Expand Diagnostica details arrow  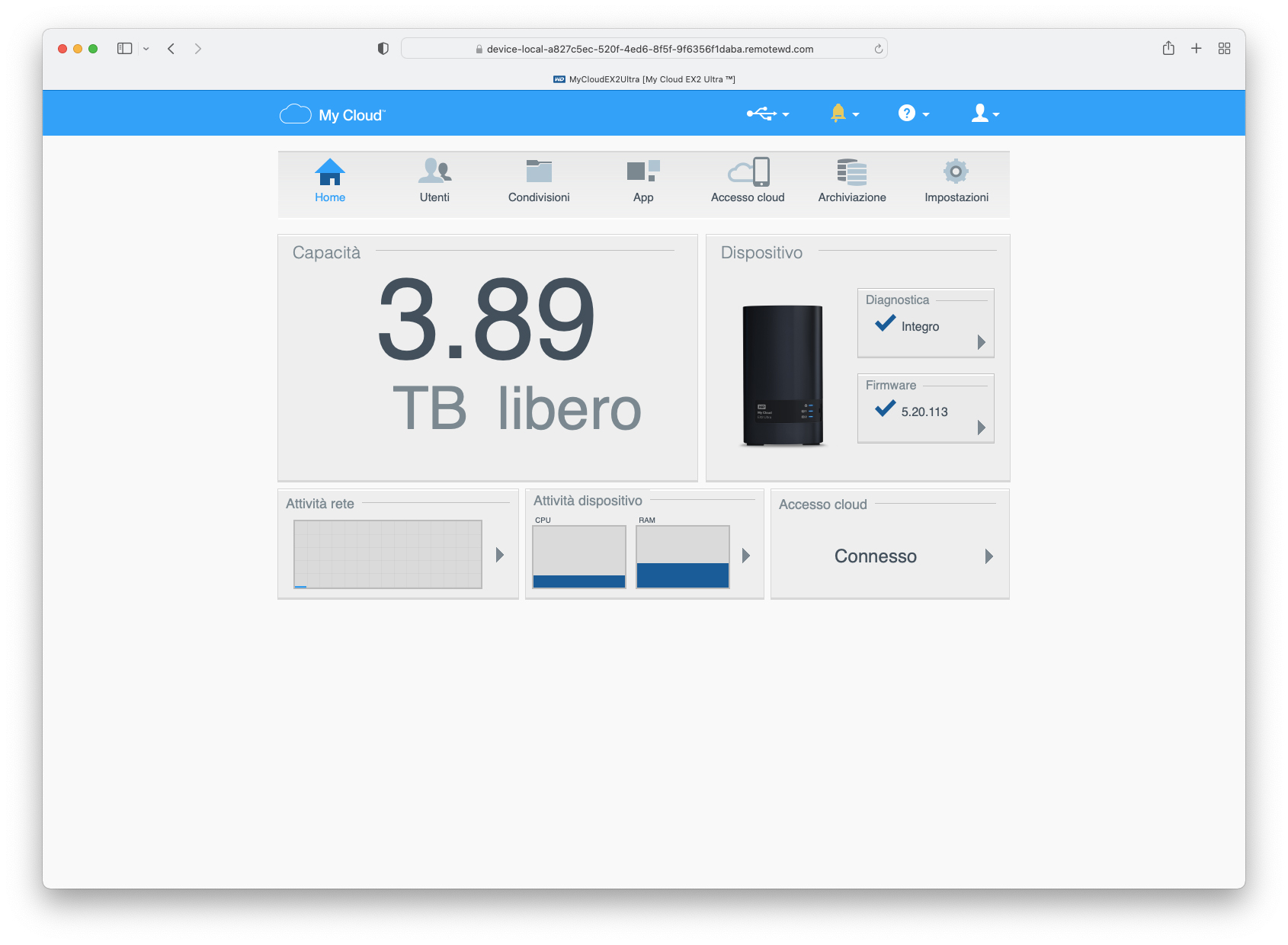tap(982, 342)
